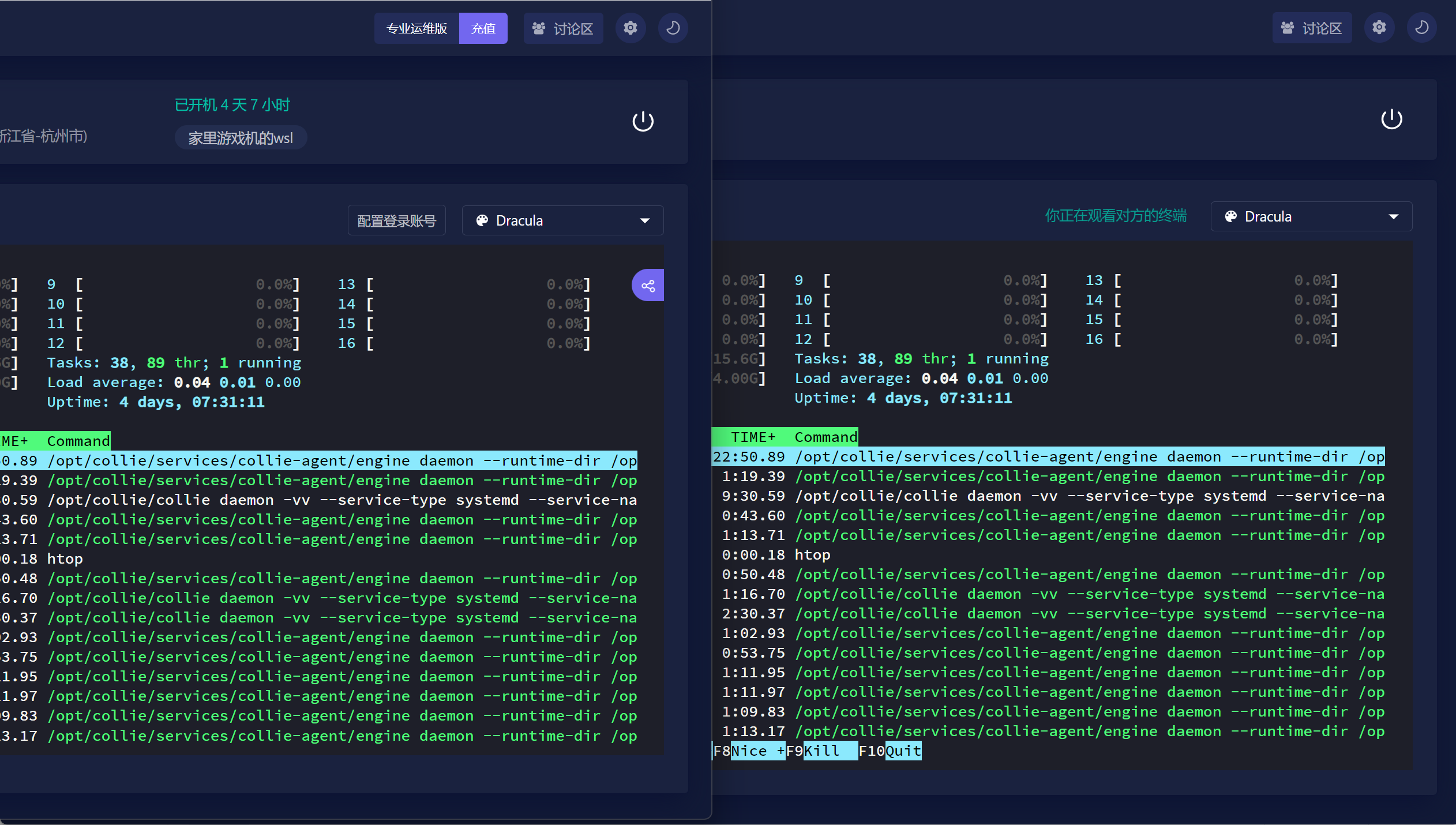This screenshot has height=825, width=1456.
Task: Toggle dark mode moon in right window
Action: (1422, 27)
